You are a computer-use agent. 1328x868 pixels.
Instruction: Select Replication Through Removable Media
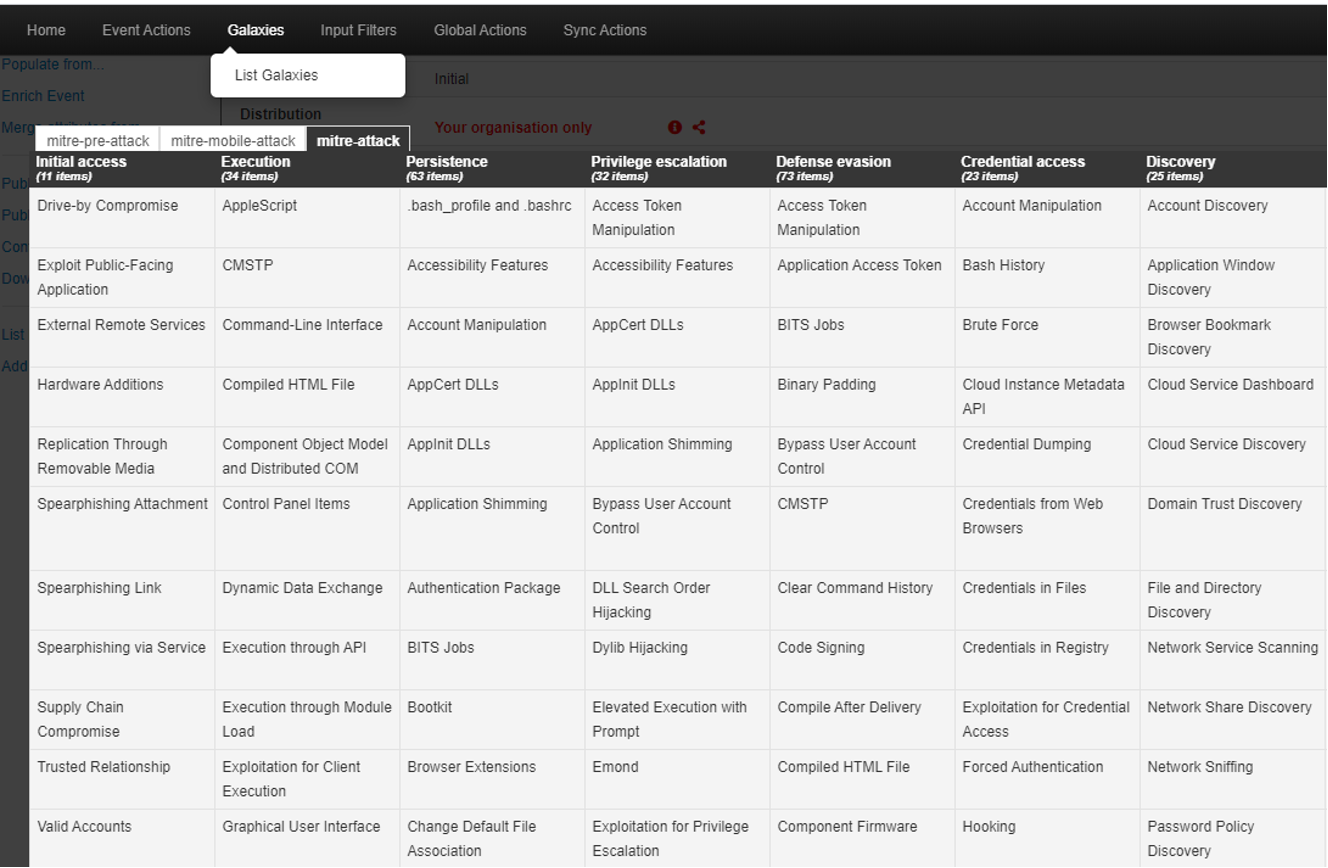point(122,457)
